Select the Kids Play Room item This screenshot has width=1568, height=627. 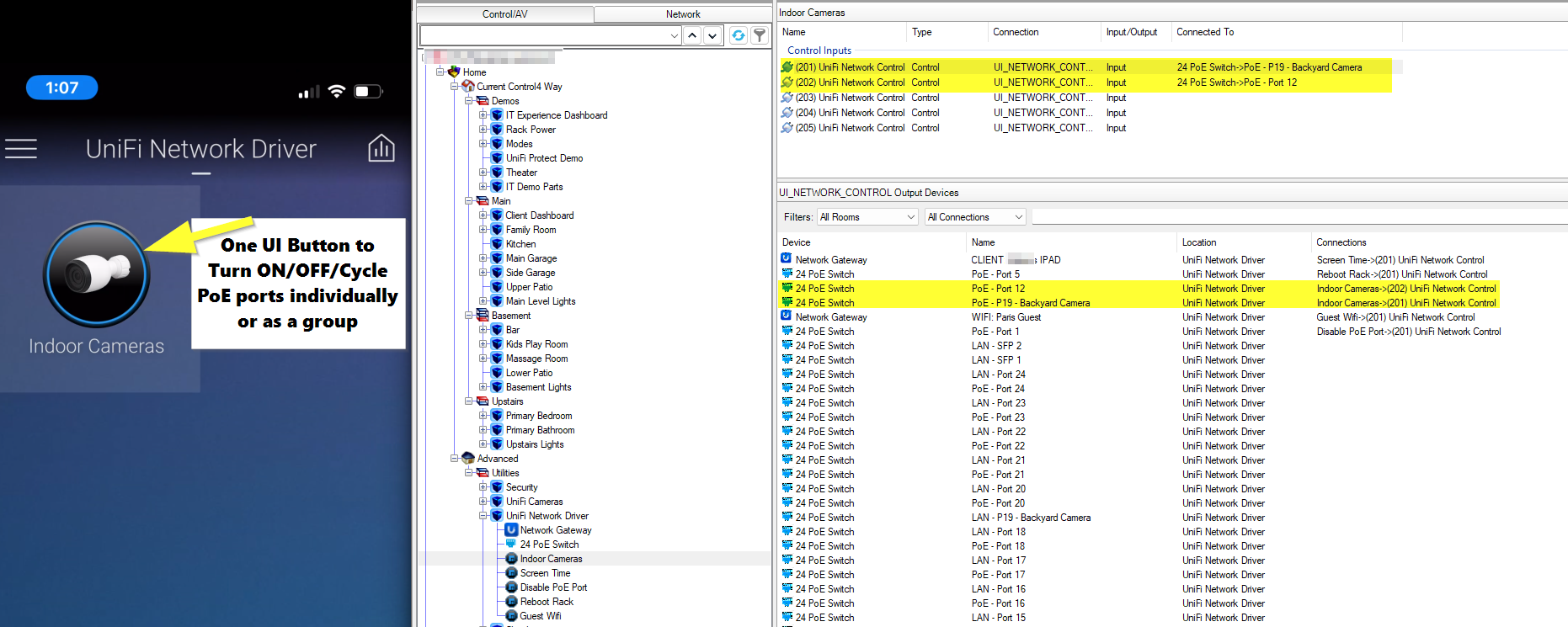(536, 344)
